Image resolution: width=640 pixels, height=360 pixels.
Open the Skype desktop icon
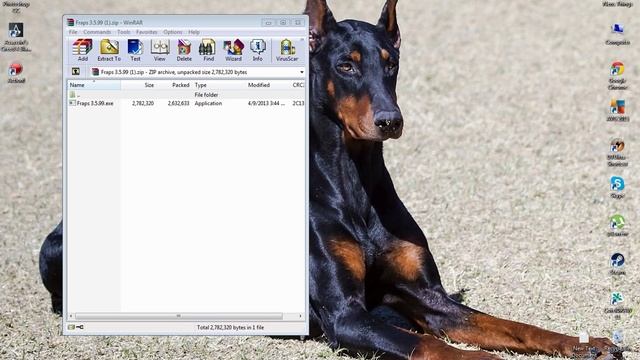coord(617,187)
